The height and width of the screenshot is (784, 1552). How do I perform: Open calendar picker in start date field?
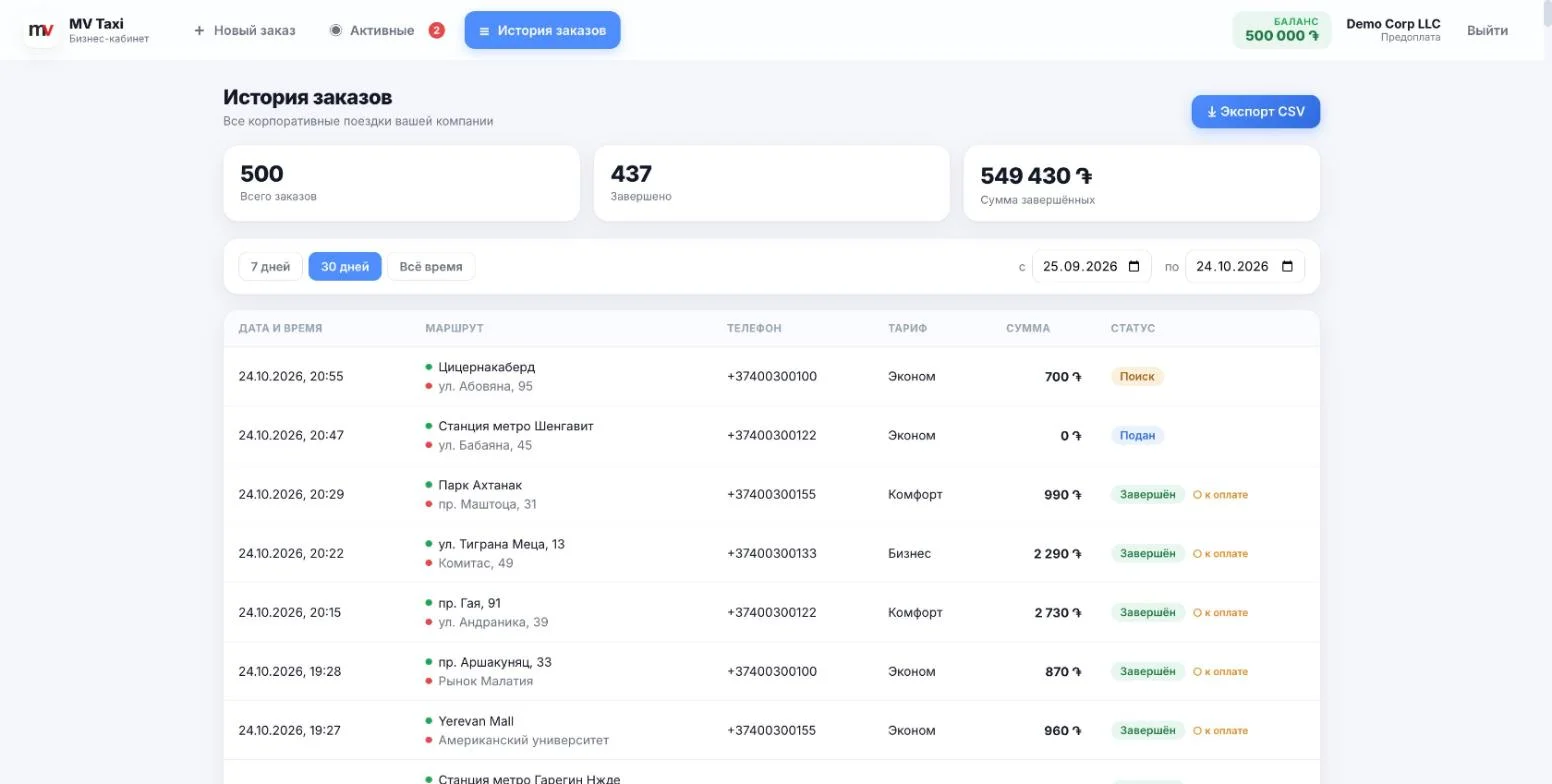pos(1134,267)
